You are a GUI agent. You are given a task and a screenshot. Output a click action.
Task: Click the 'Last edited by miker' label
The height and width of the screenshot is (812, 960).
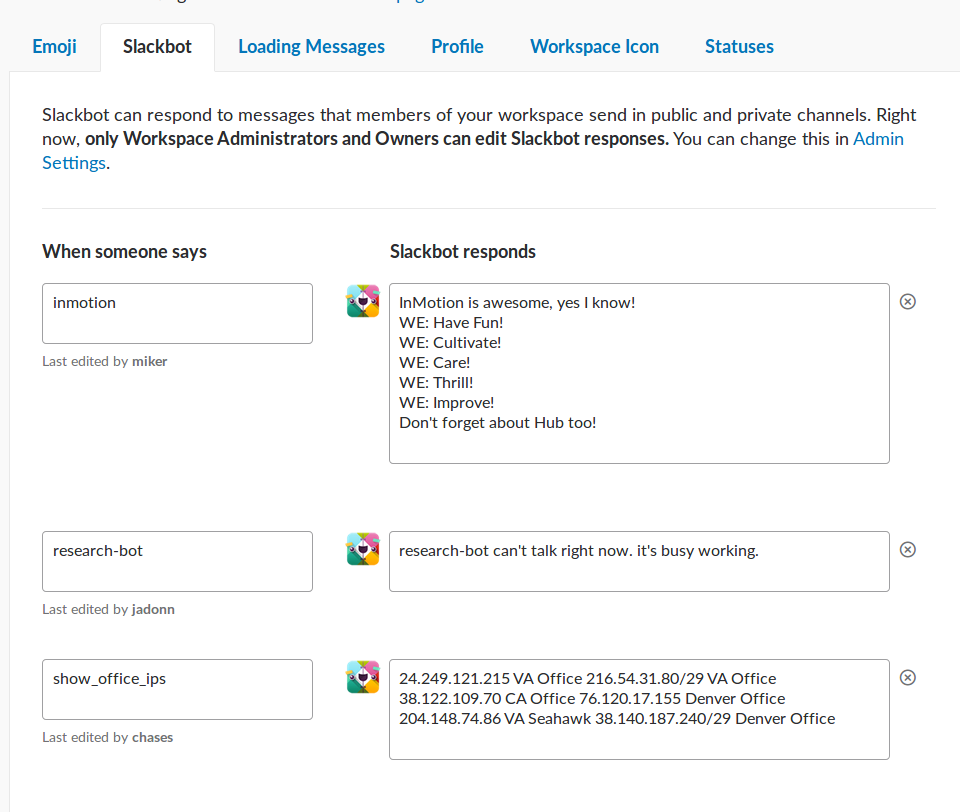[x=105, y=361]
